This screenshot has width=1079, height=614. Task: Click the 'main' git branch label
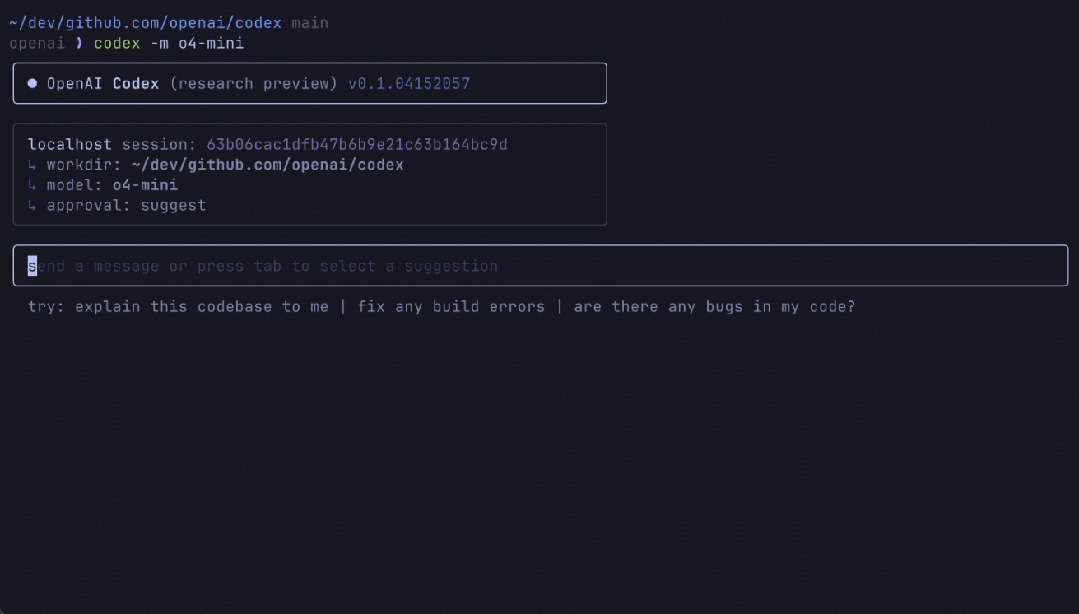pyautogui.click(x=310, y=23)
